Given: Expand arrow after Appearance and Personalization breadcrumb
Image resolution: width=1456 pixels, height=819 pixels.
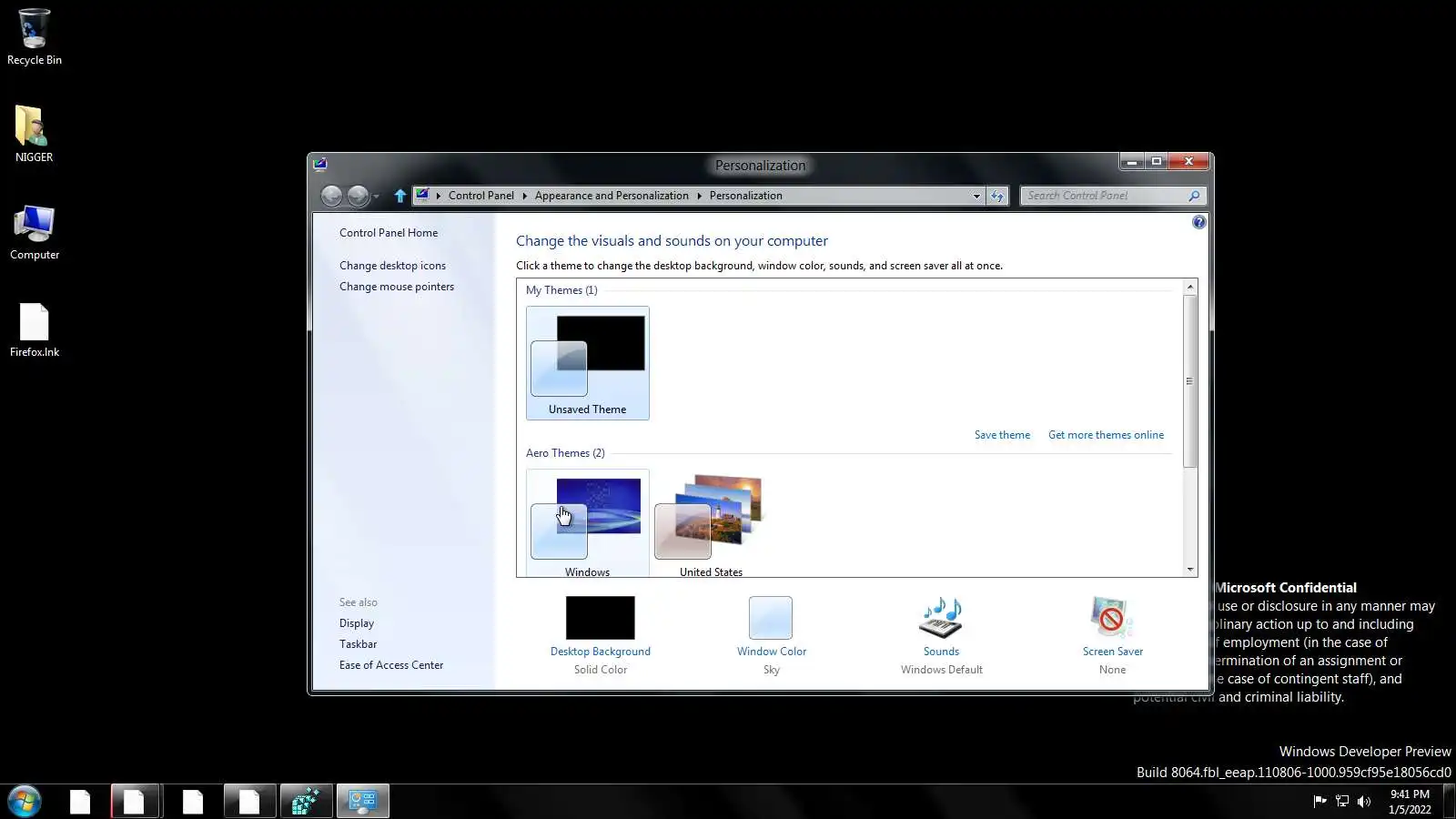Looking at the screenshot, I should (699, 196).
